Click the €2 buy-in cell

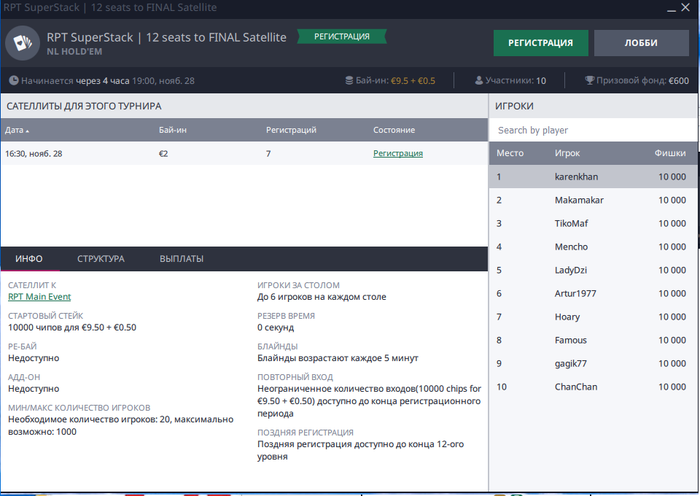click(163, 154)
